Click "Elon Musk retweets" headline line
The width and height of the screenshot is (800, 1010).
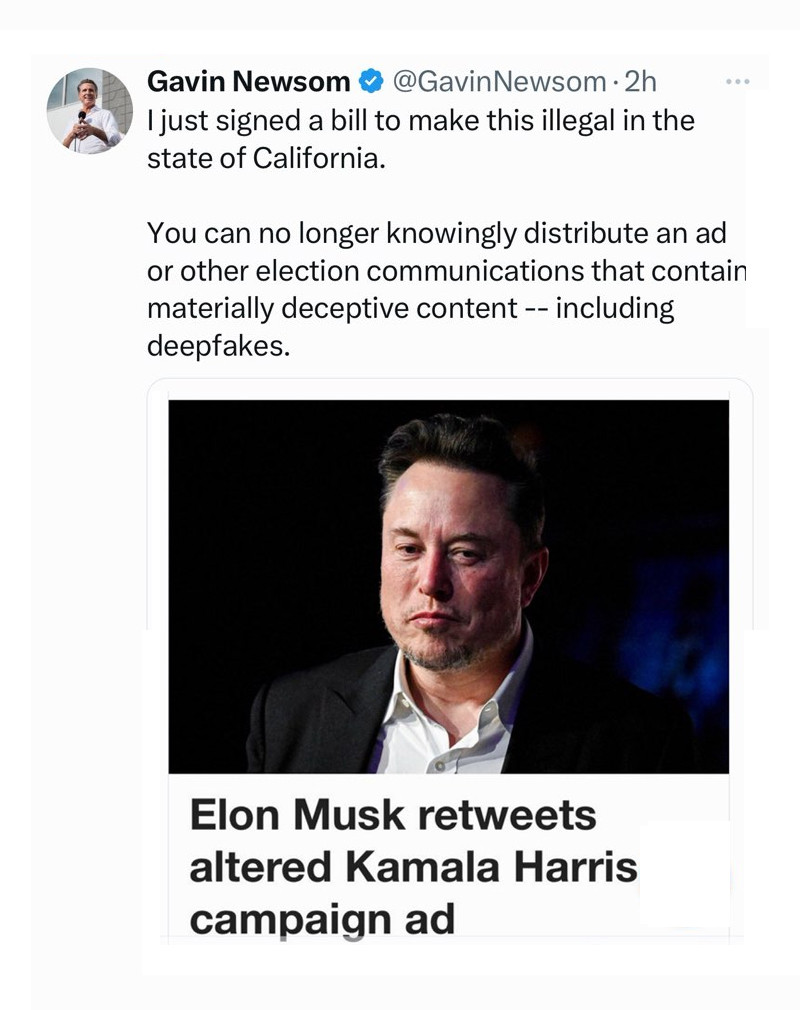point(392,816)
